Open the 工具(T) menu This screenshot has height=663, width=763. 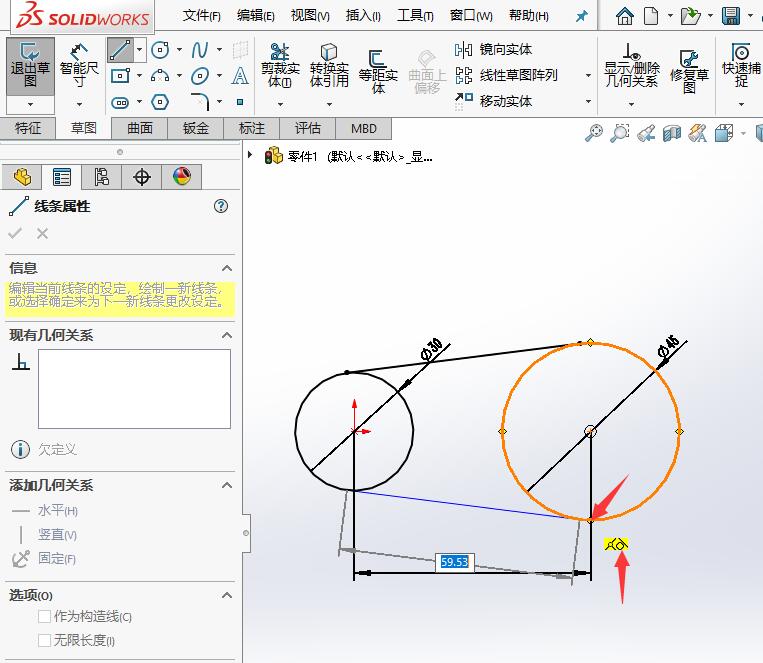[x=415, y=16]
